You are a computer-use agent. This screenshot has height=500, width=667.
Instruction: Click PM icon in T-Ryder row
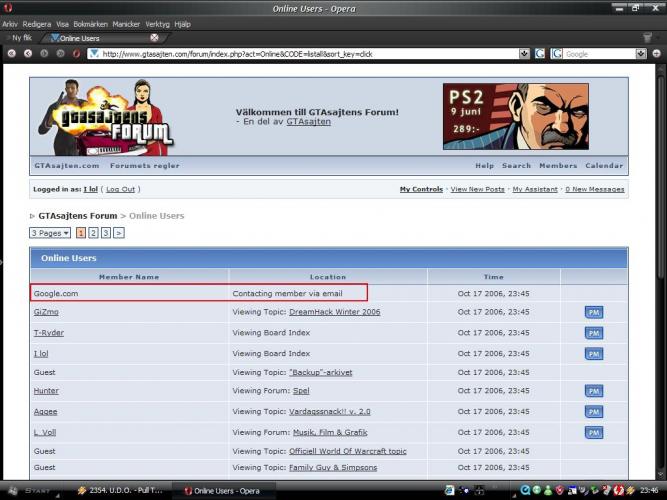pyautogui.click(x=593, y=333)
